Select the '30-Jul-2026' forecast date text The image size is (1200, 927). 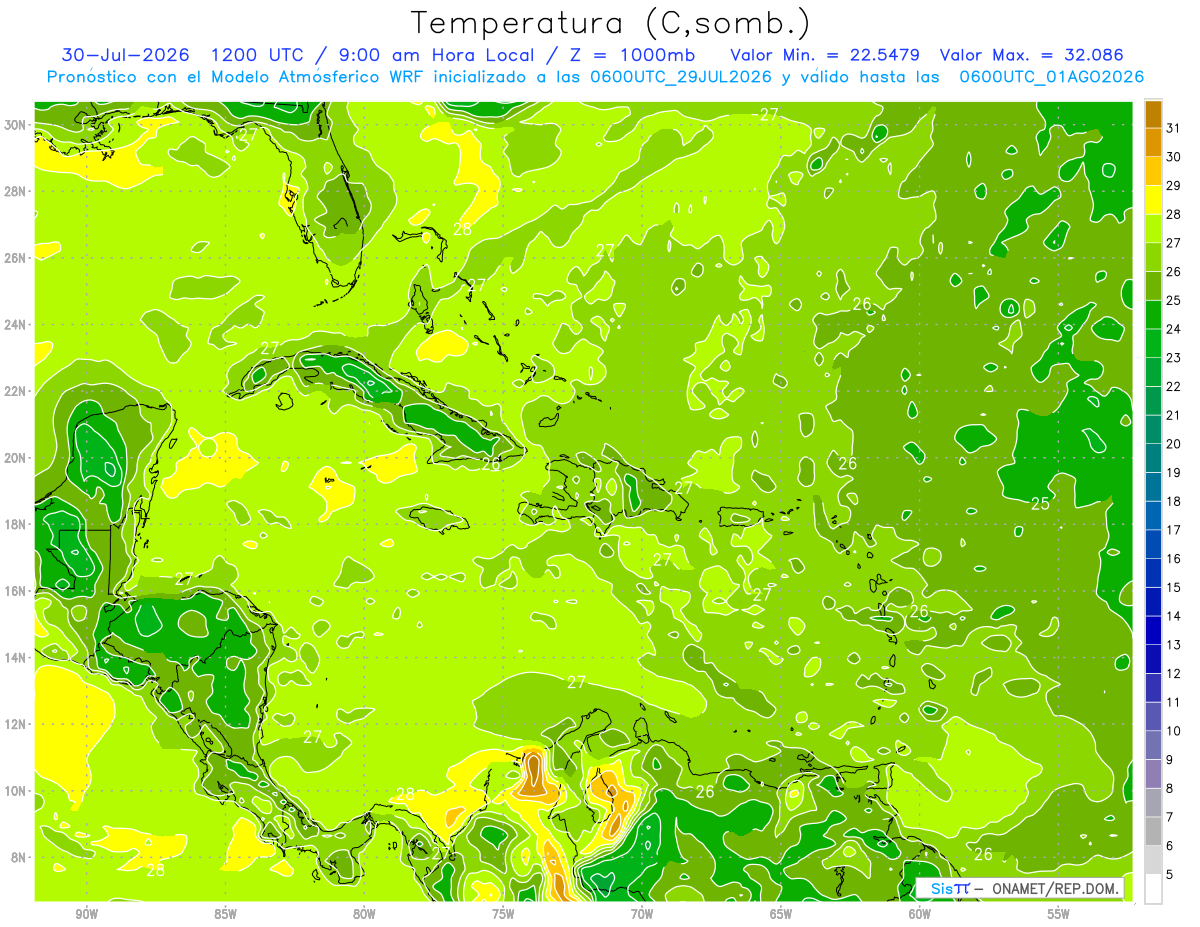125,54
